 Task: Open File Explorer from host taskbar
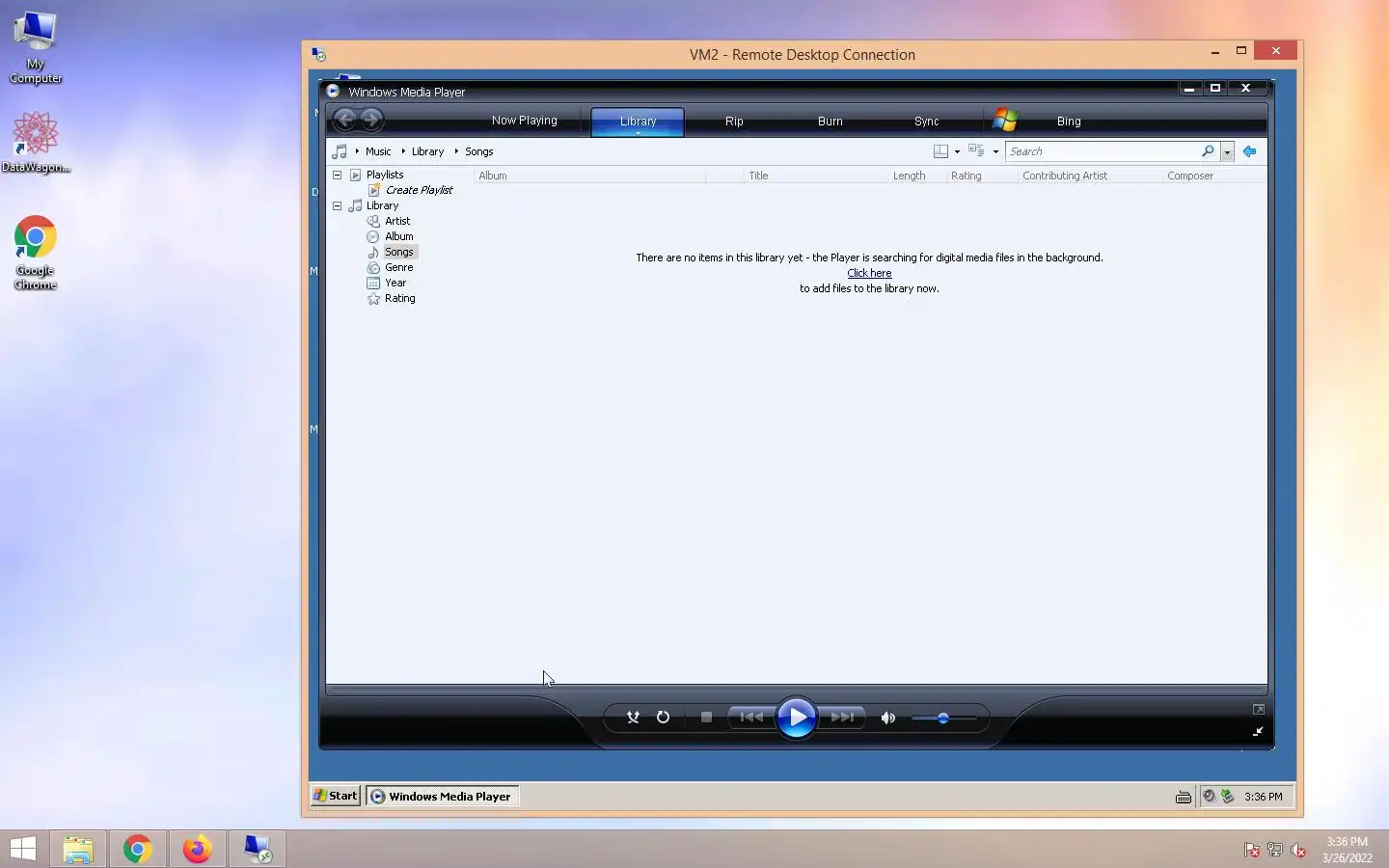click(78, 849)
